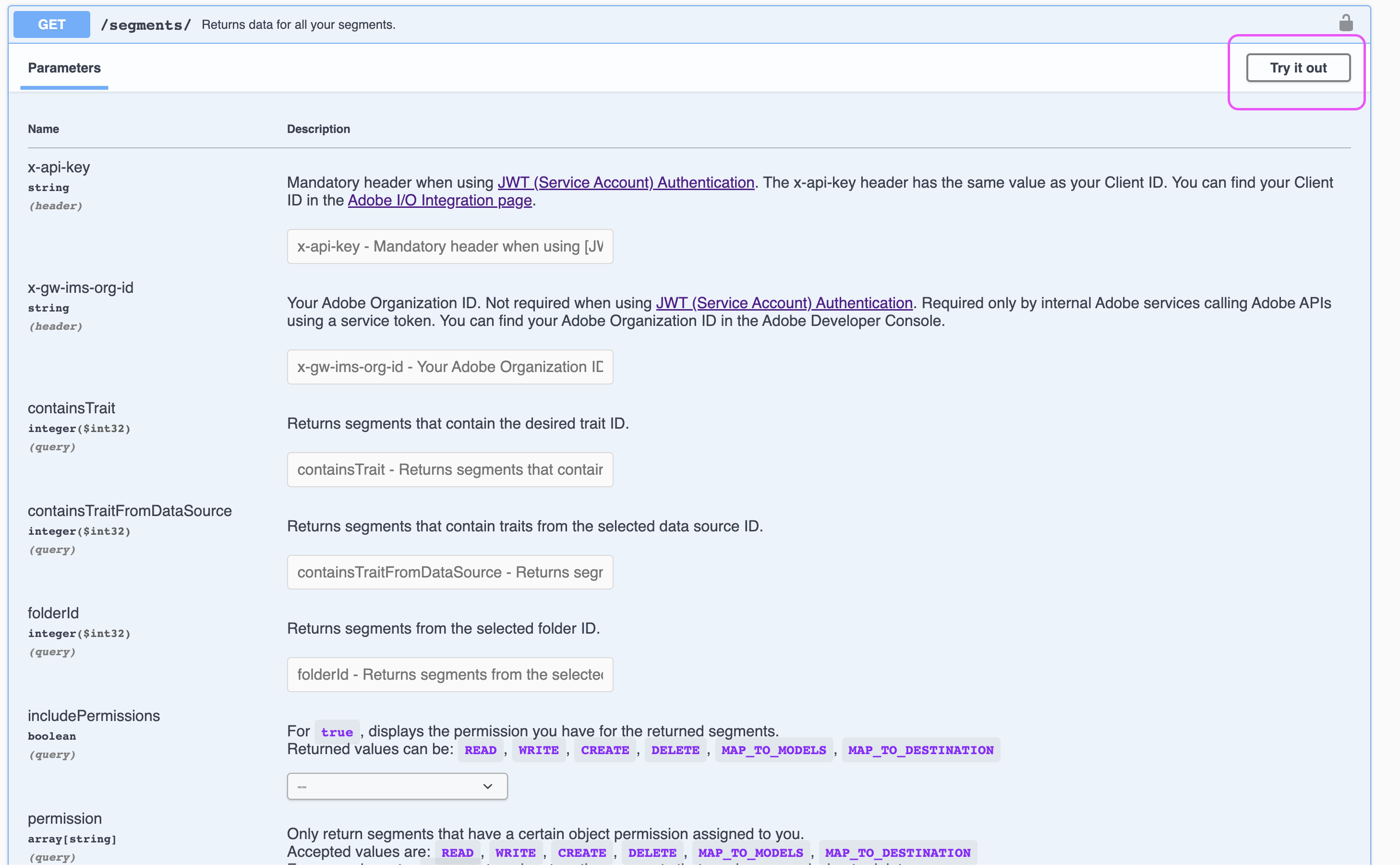
Task: Click the /segments/ path text
Action: coord(145,24)
